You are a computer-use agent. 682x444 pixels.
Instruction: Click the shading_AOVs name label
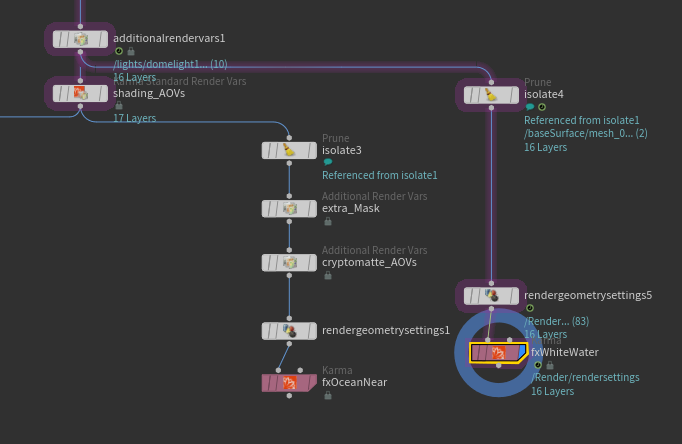click(149, 93)
